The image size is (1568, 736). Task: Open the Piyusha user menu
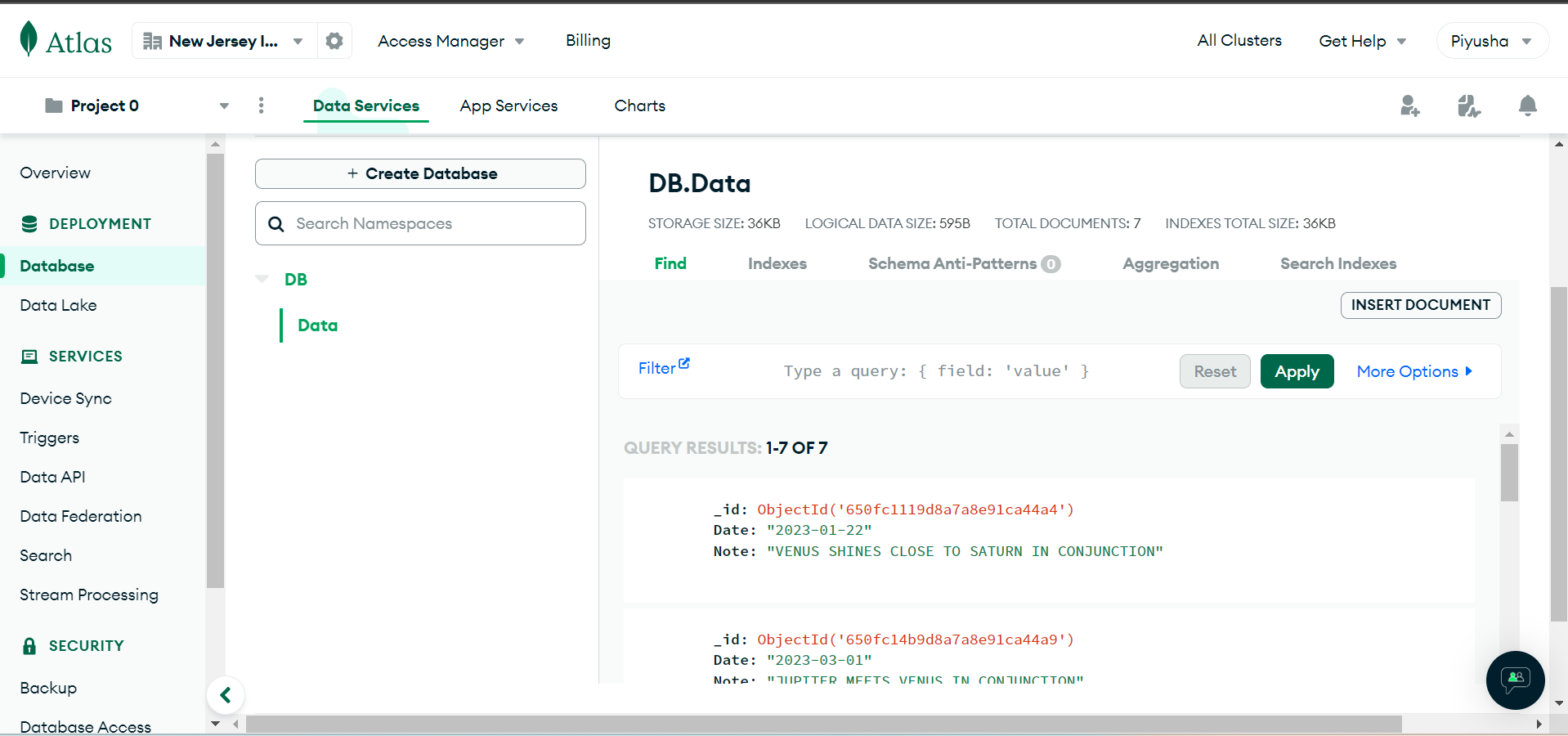point(1492,41)
